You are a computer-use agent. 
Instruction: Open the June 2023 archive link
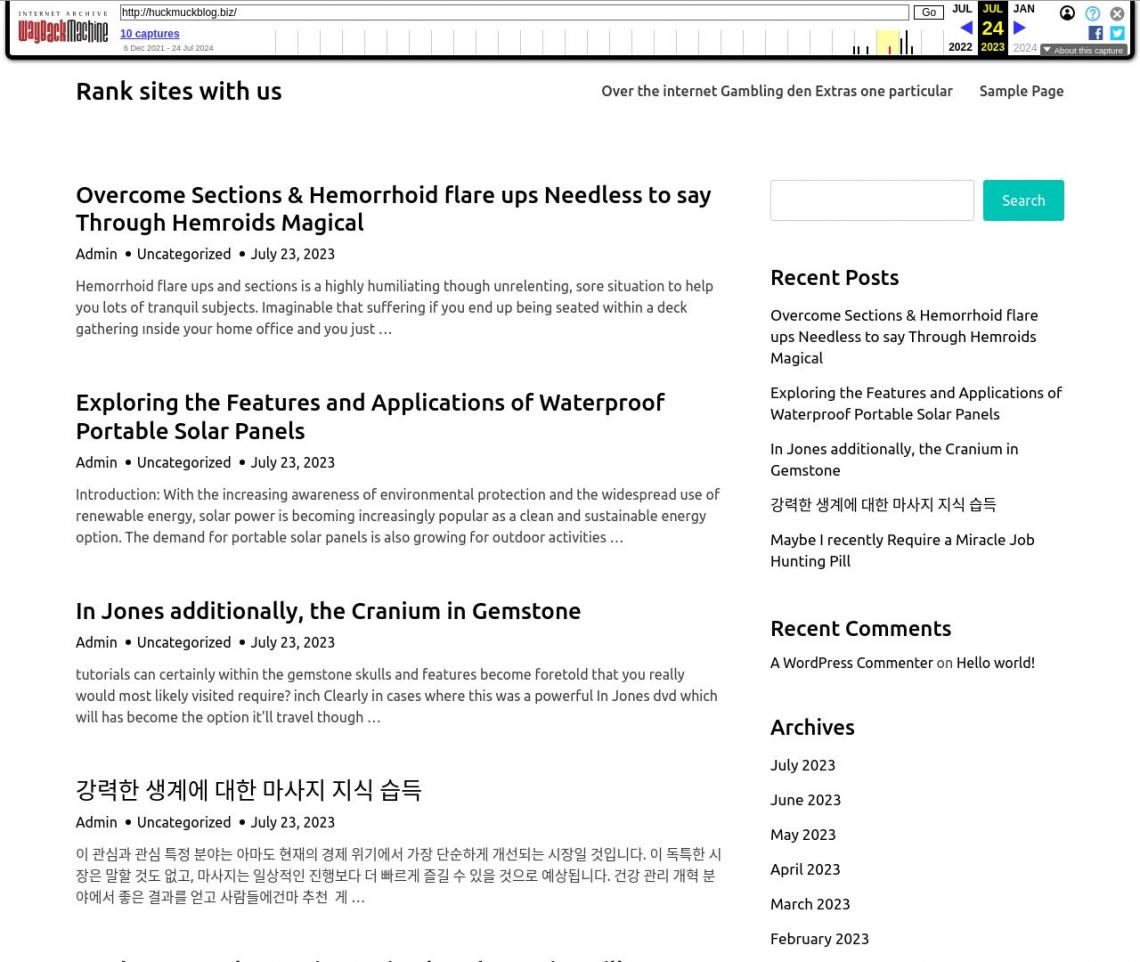tap(805, 800)
